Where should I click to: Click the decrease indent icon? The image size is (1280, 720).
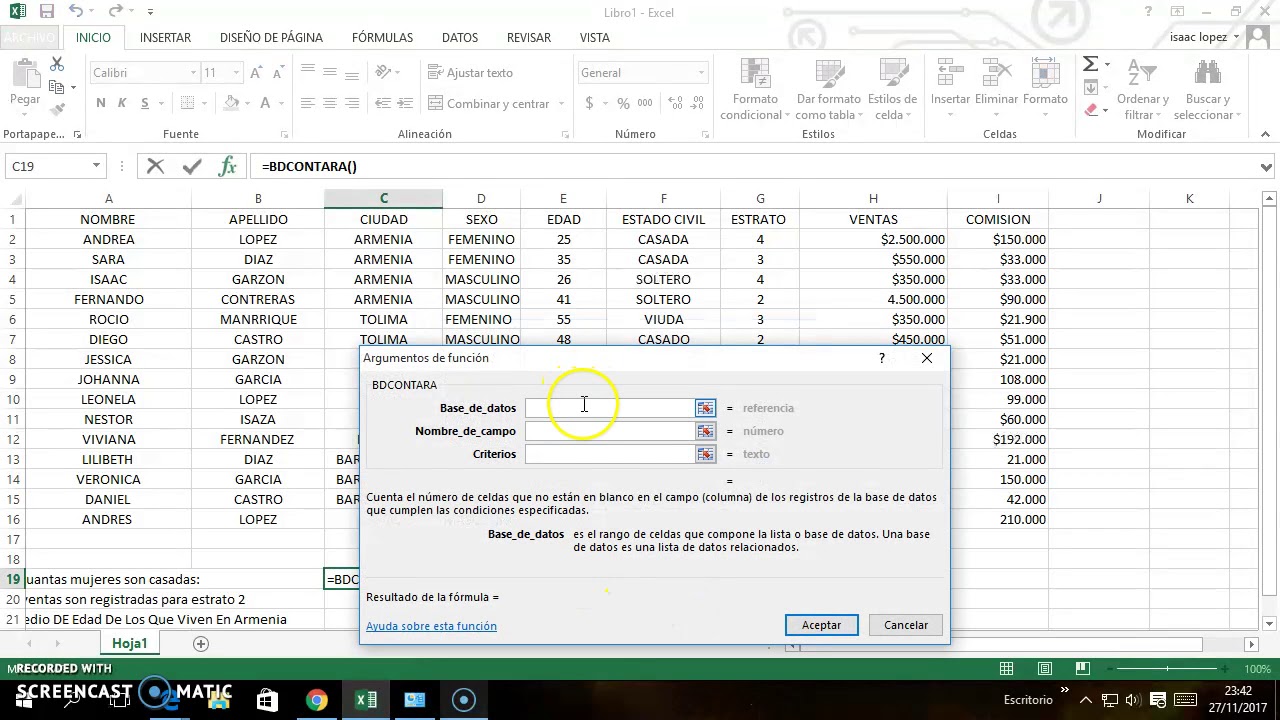point(381,104)
